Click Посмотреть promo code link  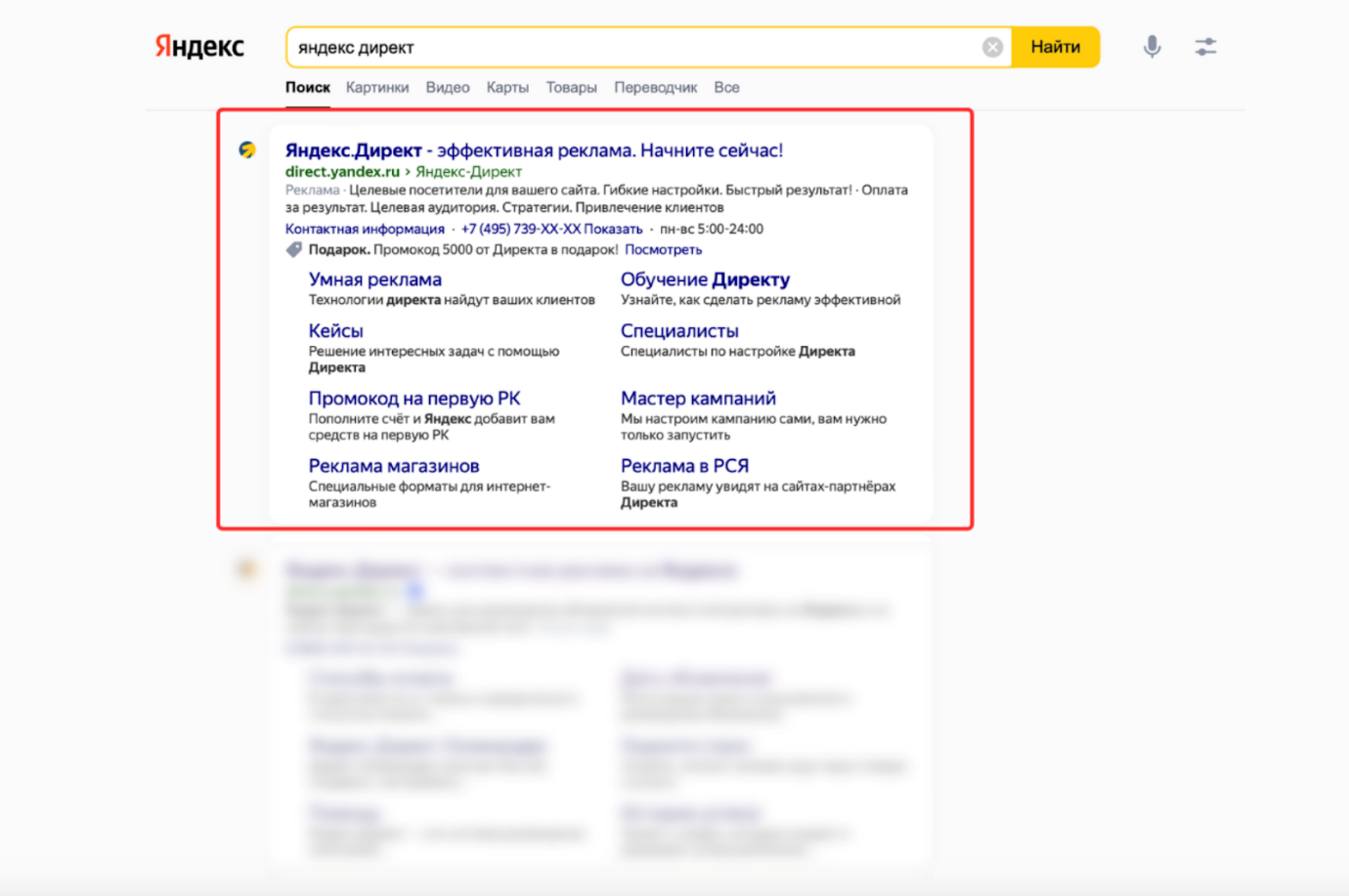pyautogui.click(x=663, y=249)
